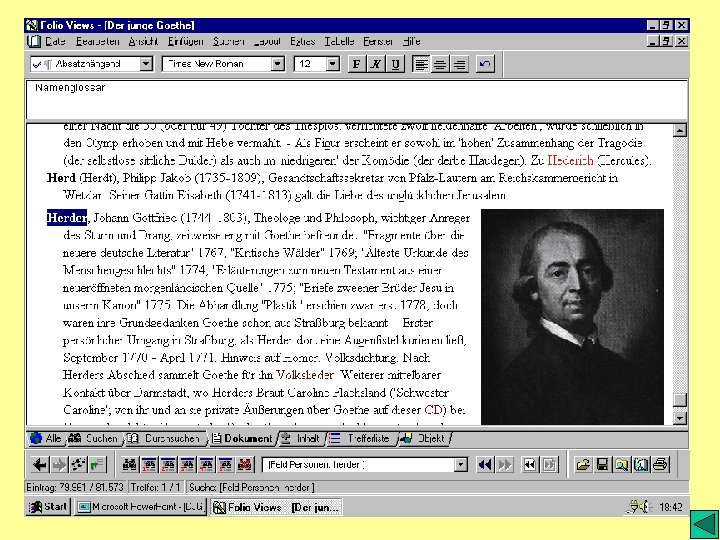Switch to Microsoft PowerPoint taskbar button

(140, 507)
